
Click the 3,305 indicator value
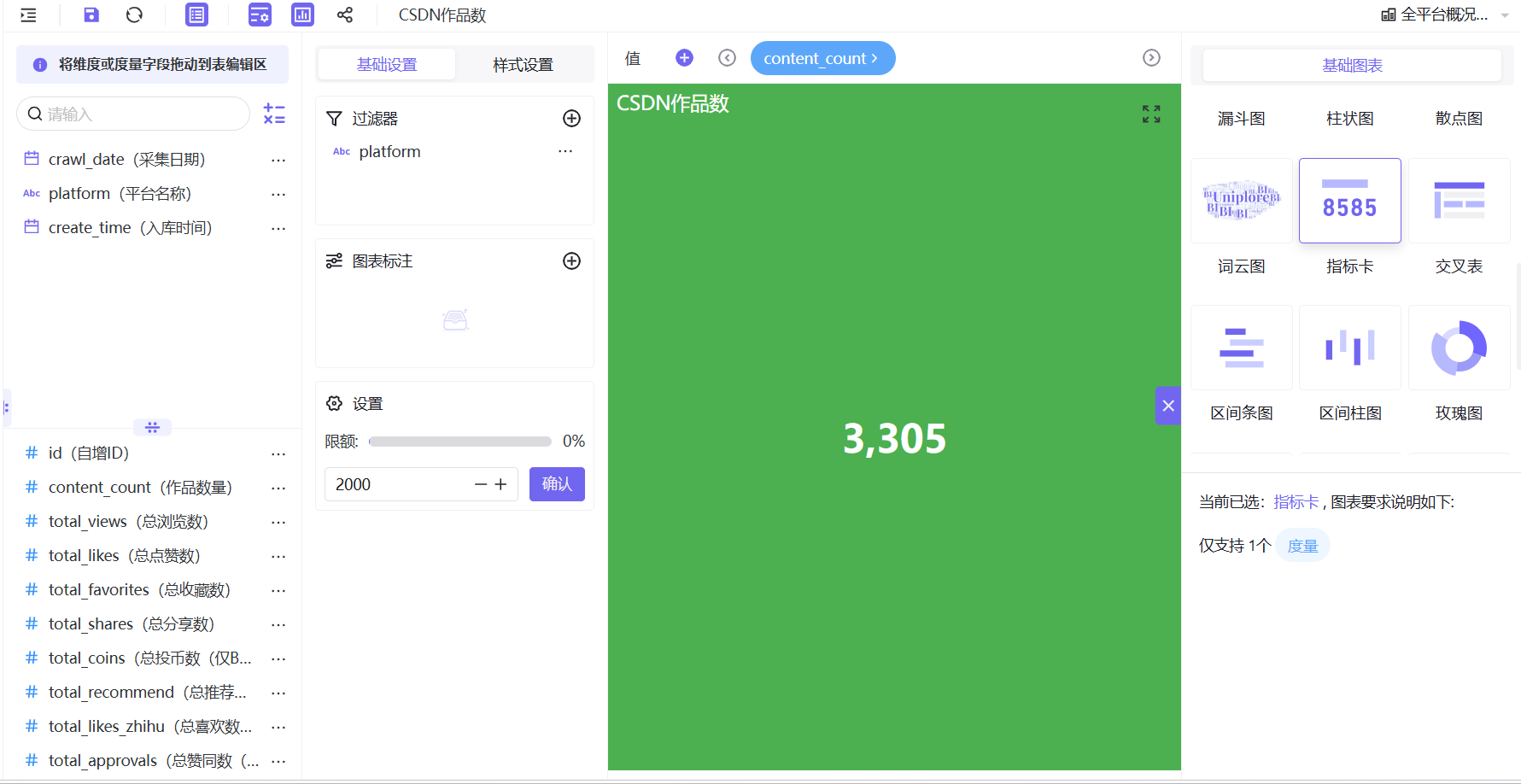pyautogui.click(x=894, y=439)
